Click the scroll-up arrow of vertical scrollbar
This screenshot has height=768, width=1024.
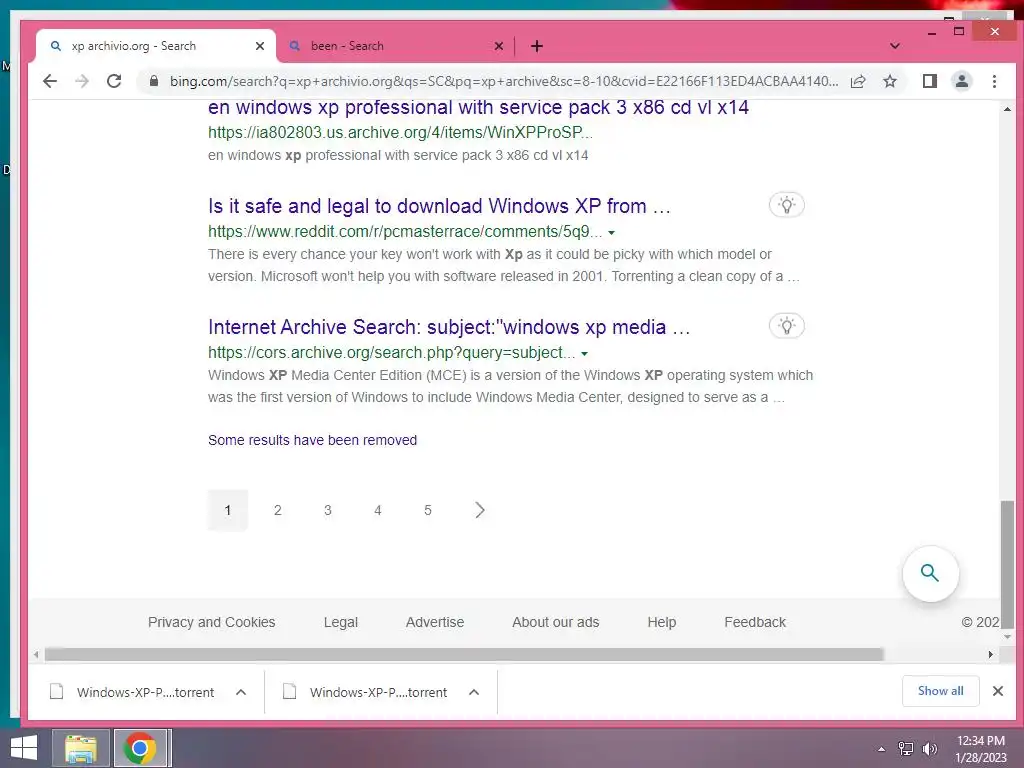click(1007, 109)
